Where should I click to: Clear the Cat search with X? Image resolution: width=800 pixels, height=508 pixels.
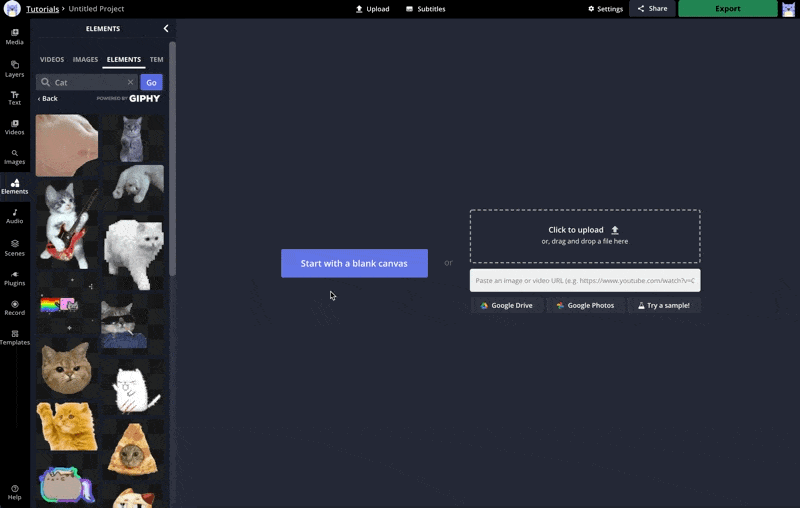130,83
